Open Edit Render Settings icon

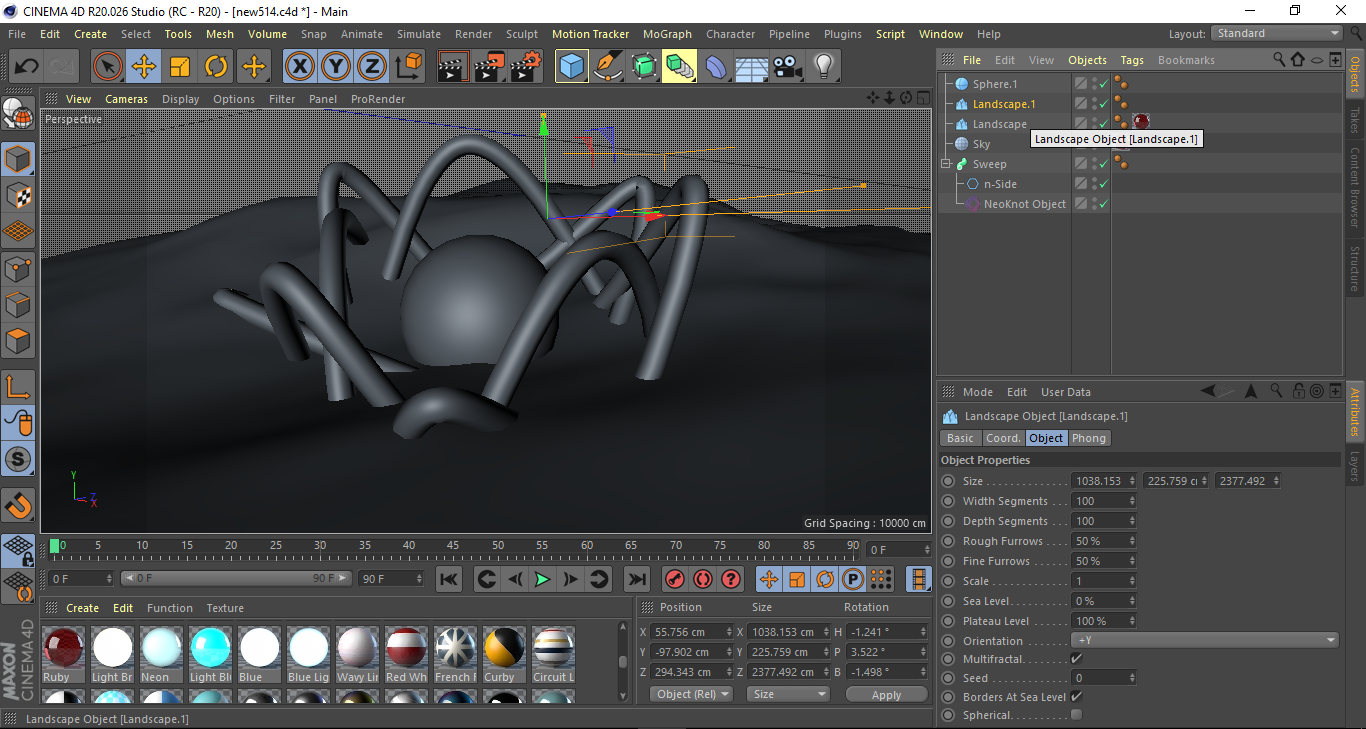[526, 67]
